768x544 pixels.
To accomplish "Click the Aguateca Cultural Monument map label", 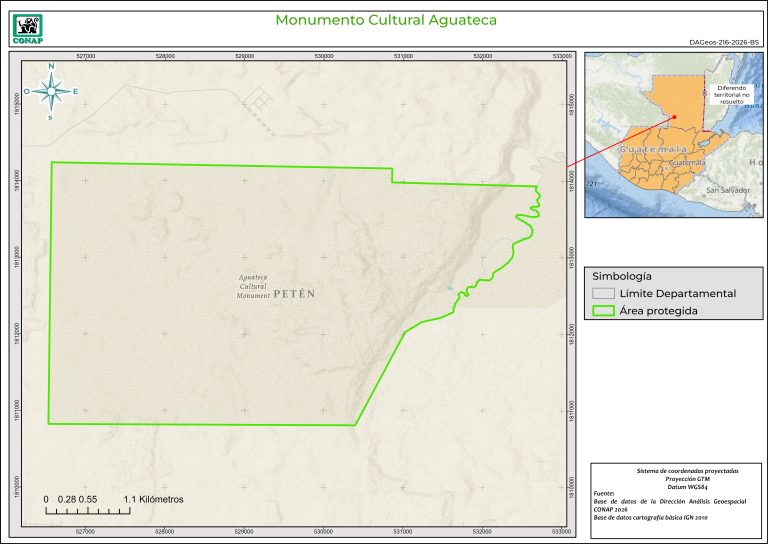I will pos(254,287).
